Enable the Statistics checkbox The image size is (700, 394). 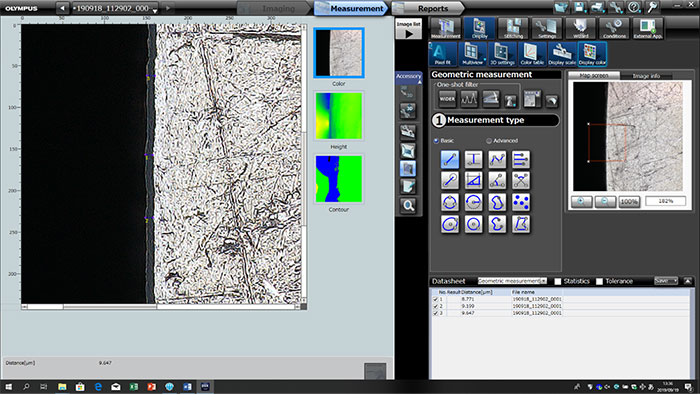(558, 281)
